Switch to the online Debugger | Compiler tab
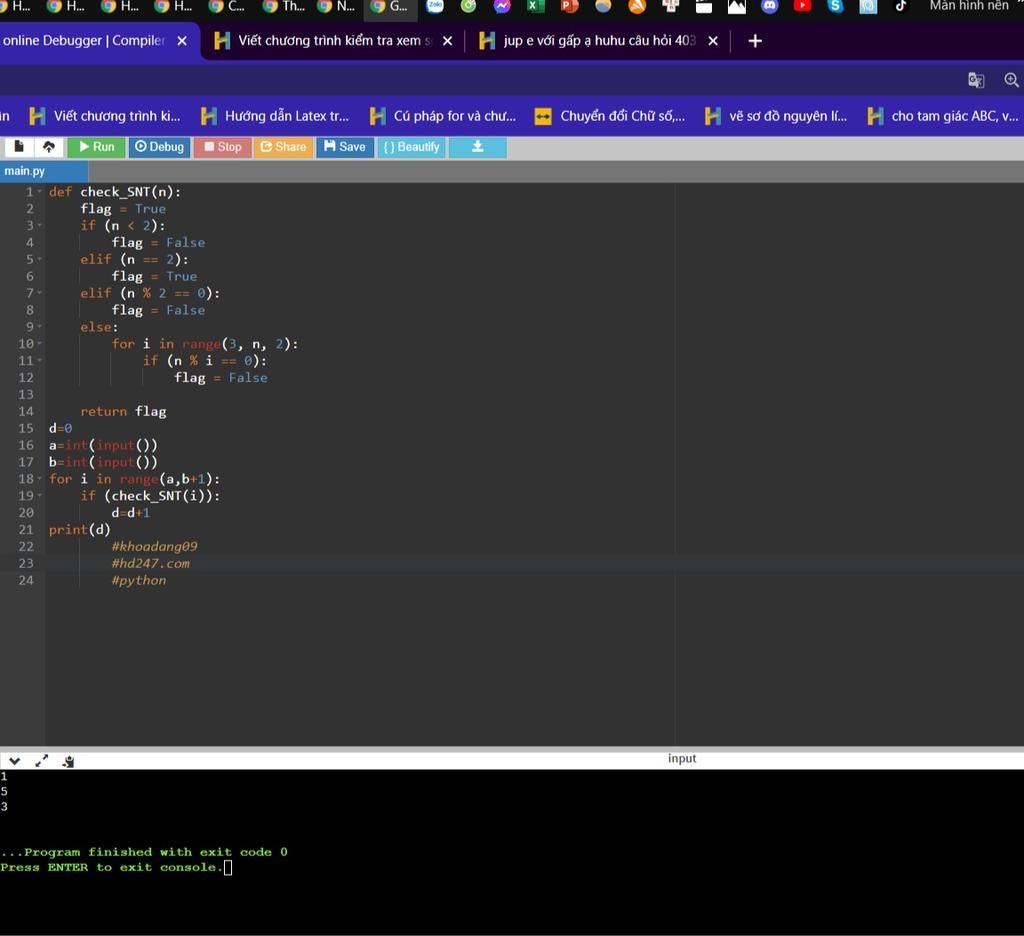1024x936 pixels. tap(84, 40)
